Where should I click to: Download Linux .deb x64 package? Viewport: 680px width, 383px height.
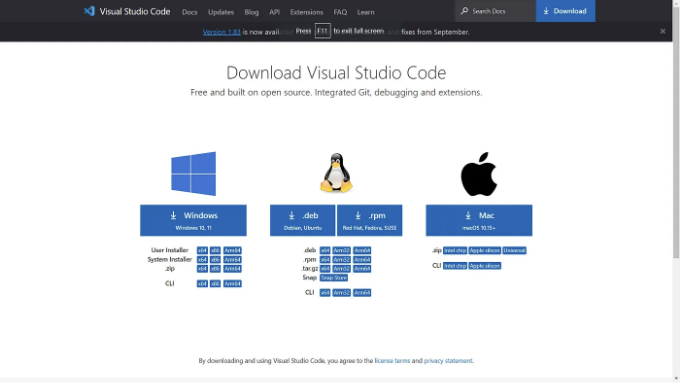325,250
